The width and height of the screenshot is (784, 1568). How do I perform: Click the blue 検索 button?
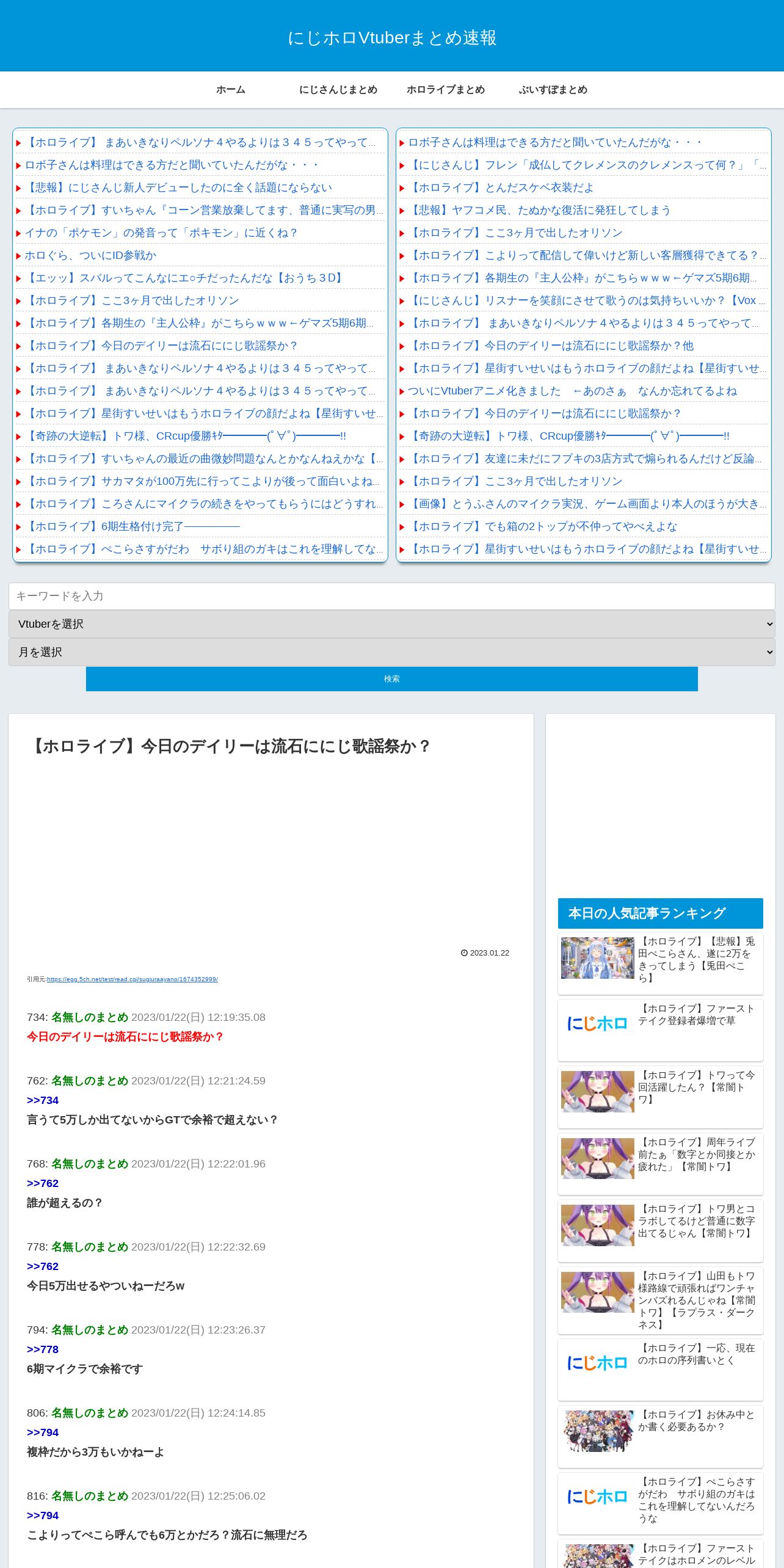[x=392, y=679]
